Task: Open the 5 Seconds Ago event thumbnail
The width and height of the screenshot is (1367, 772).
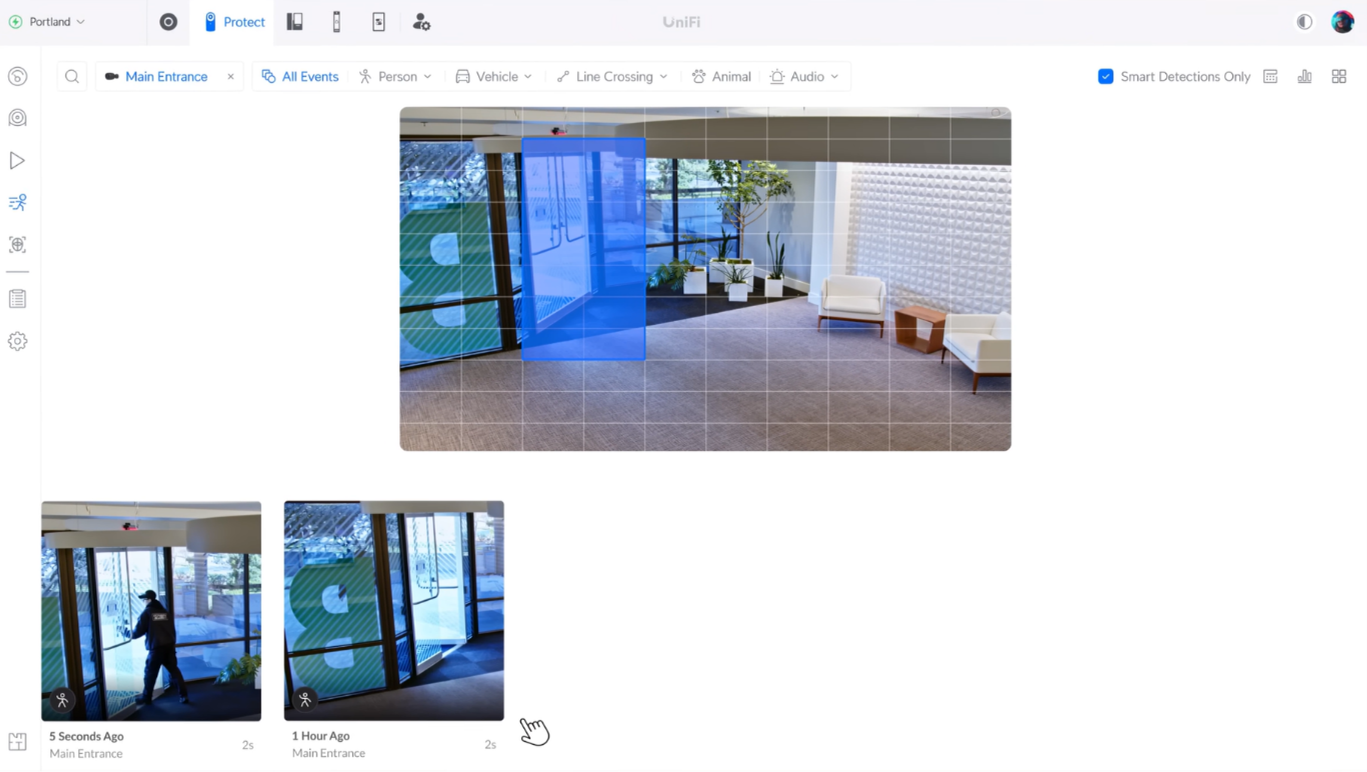Action: click(151, 610)
